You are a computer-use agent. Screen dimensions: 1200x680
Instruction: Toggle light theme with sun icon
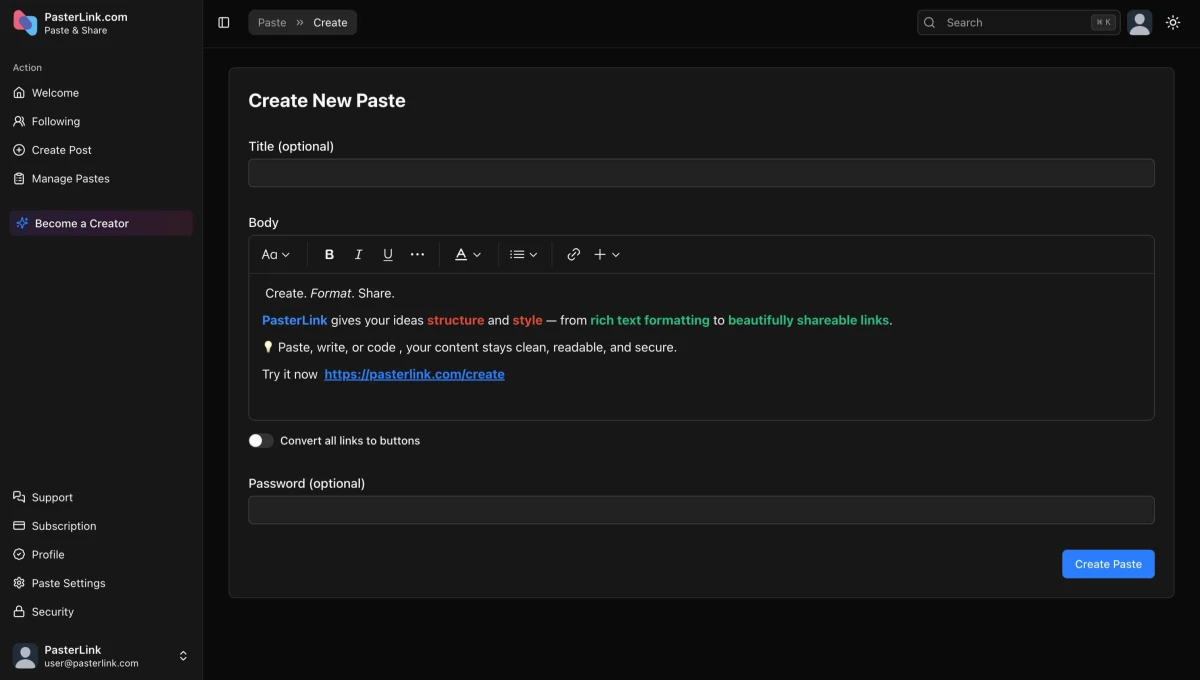tap(1173, 22)
